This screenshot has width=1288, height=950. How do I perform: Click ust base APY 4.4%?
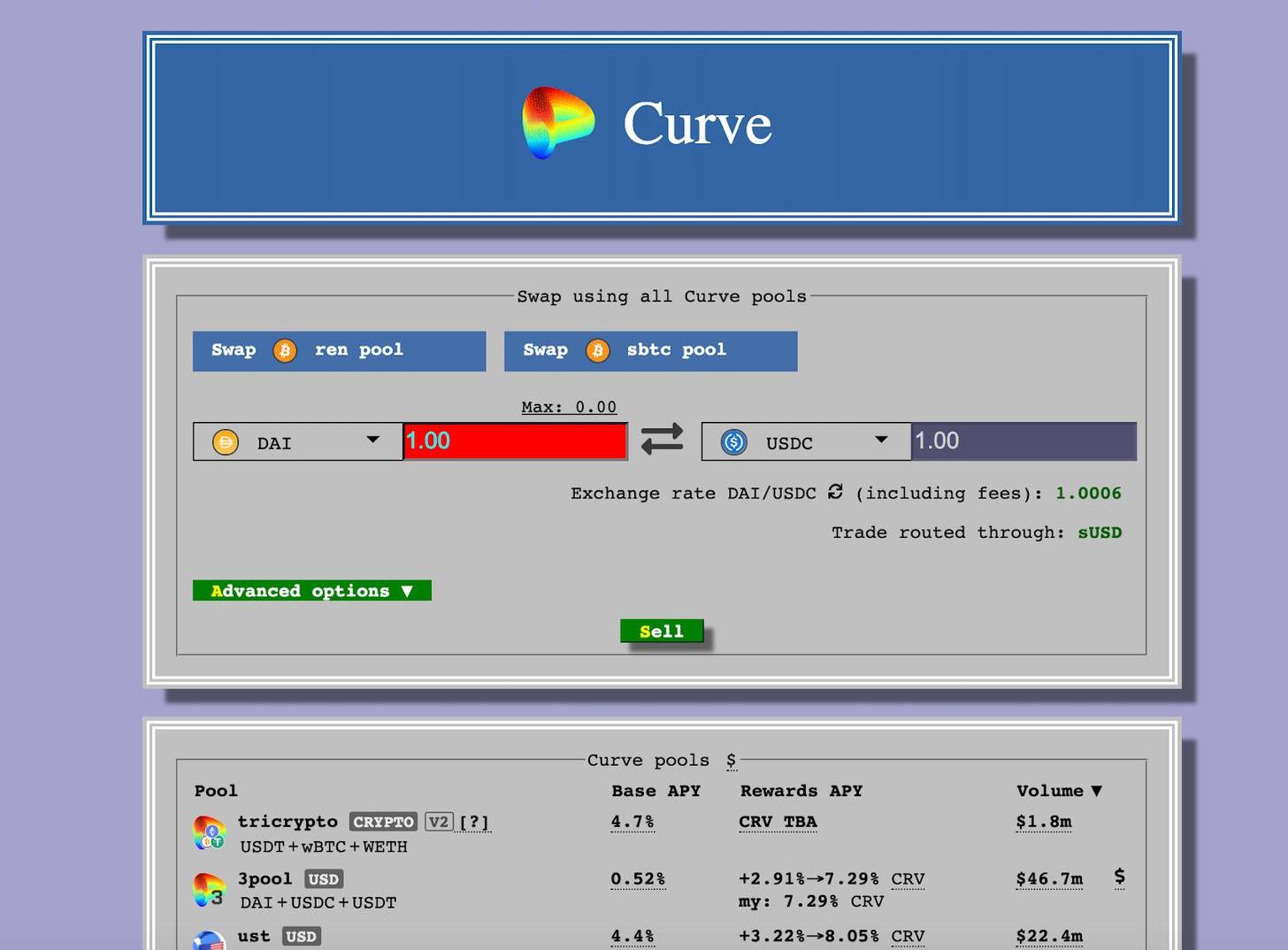(632, 936)
